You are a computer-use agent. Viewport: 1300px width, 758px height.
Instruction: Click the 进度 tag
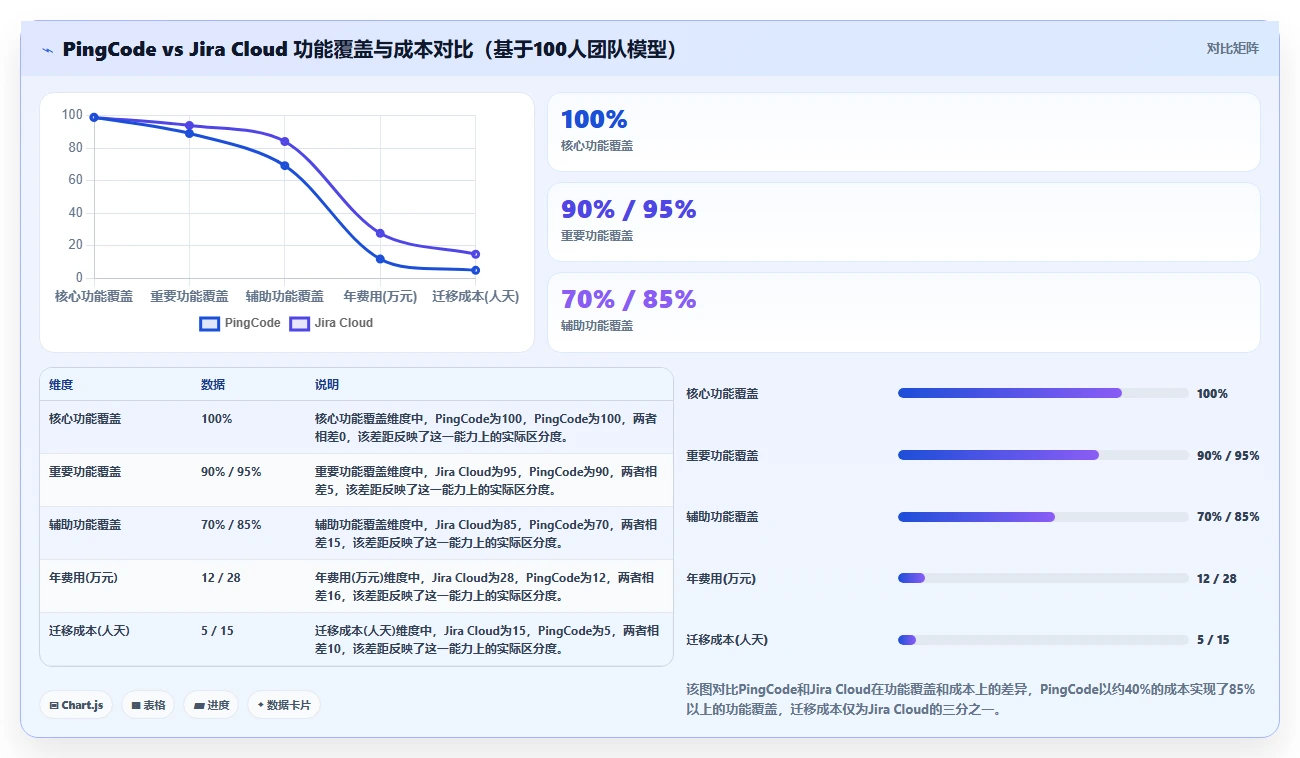click(x=212, y=705)
